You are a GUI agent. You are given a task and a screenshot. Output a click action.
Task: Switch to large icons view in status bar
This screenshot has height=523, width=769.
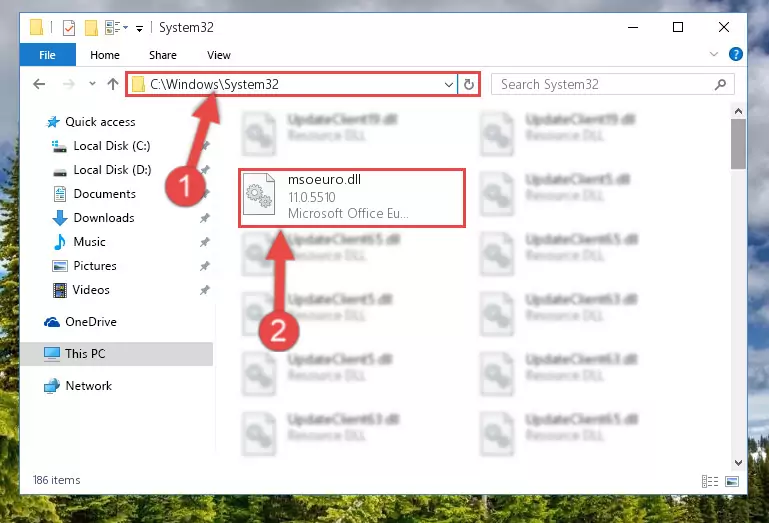pyautogui.click(x=732, y=481)
